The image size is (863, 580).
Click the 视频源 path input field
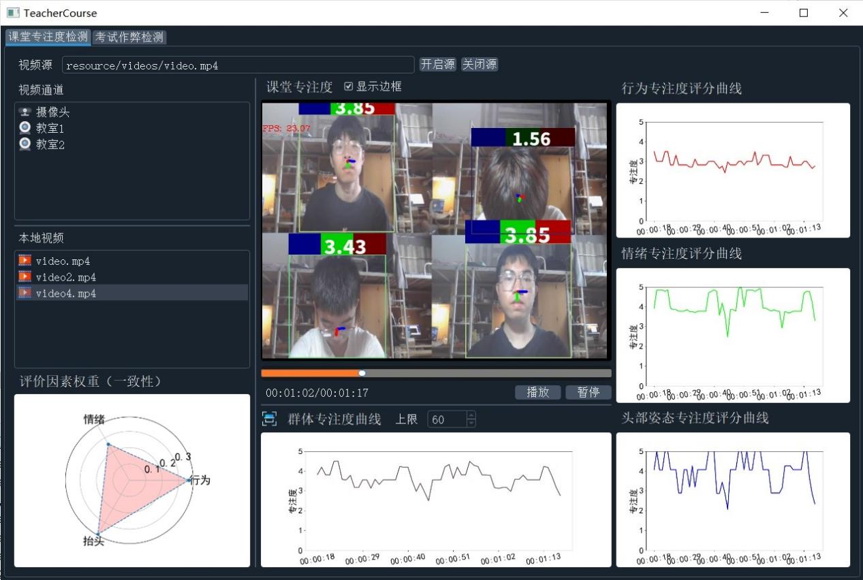coord(236,65)
